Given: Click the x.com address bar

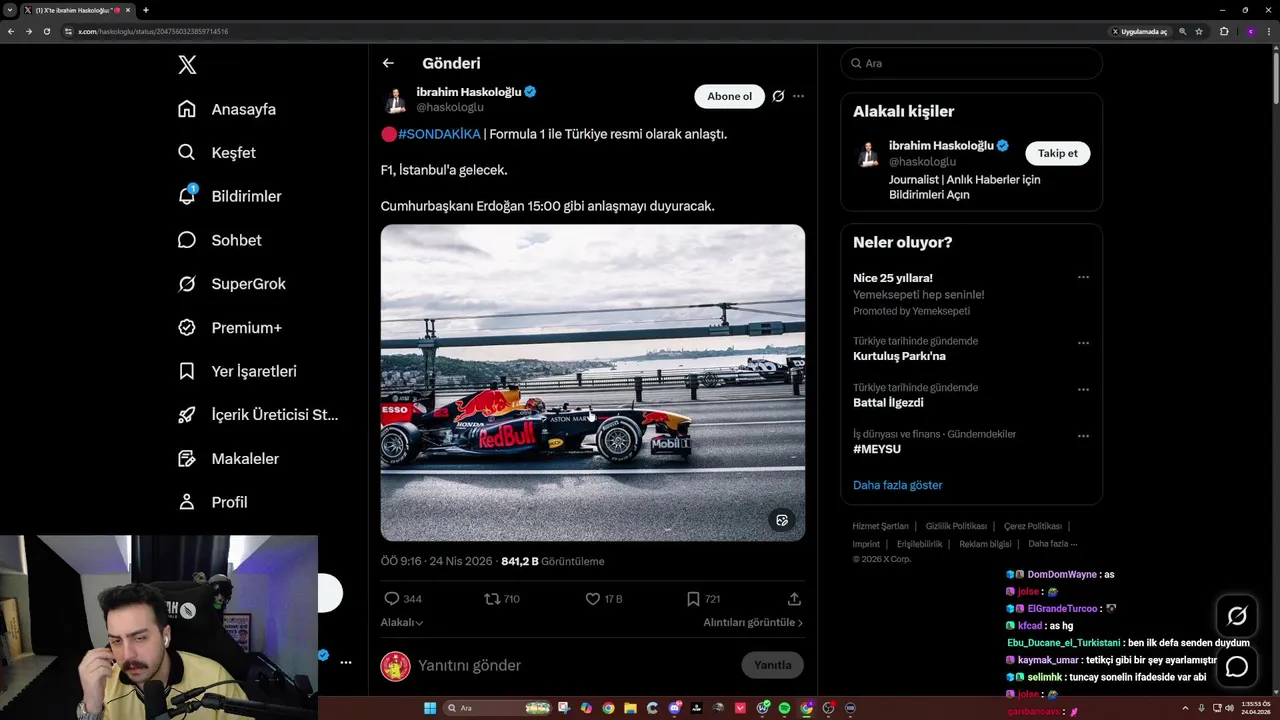Looking at the screenshot, I should [x=580, y=31].
